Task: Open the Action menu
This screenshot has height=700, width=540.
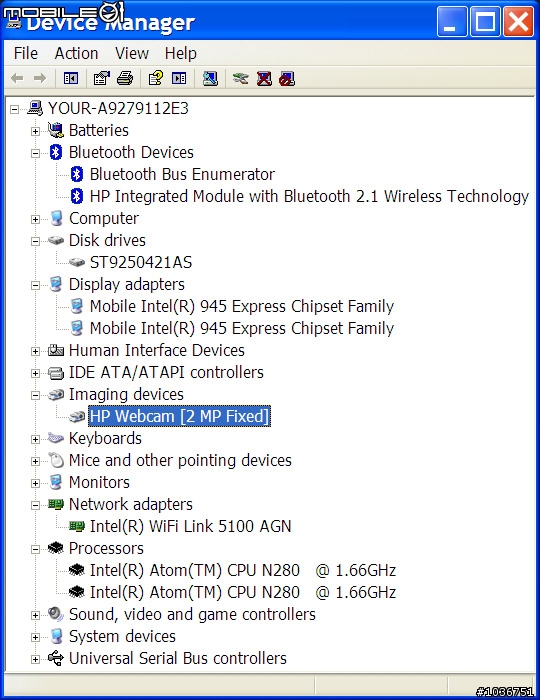Action: tap(76, 53)
